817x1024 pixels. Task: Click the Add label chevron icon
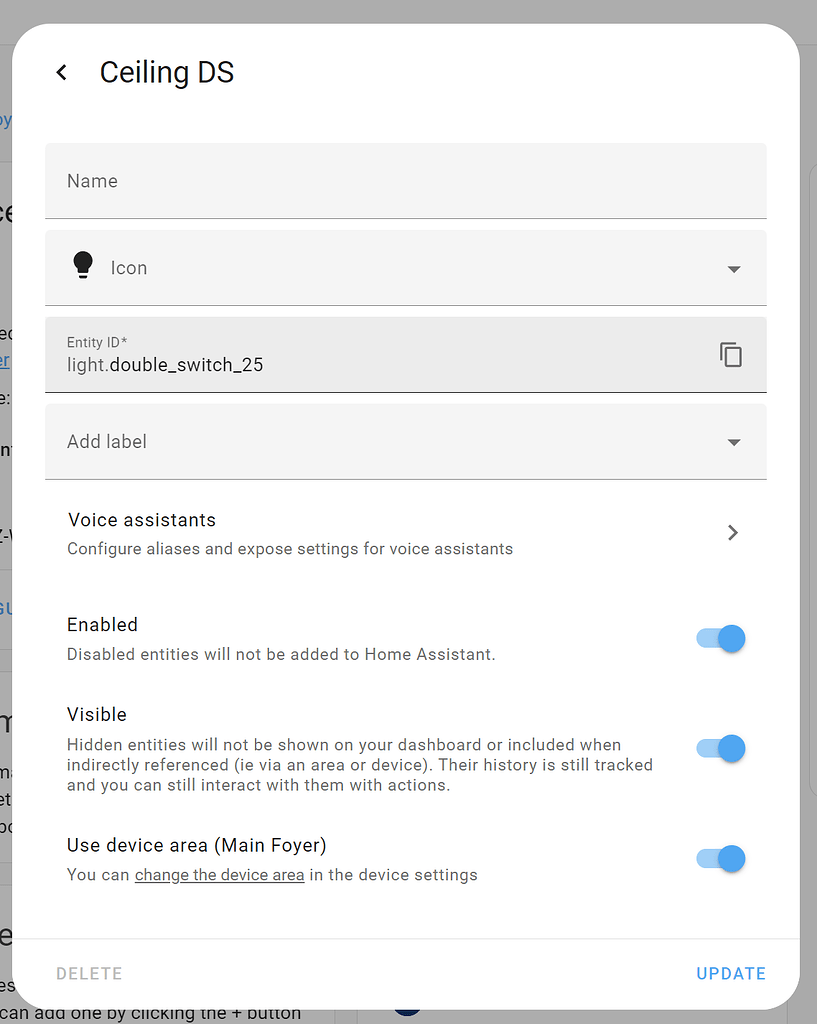734,441
